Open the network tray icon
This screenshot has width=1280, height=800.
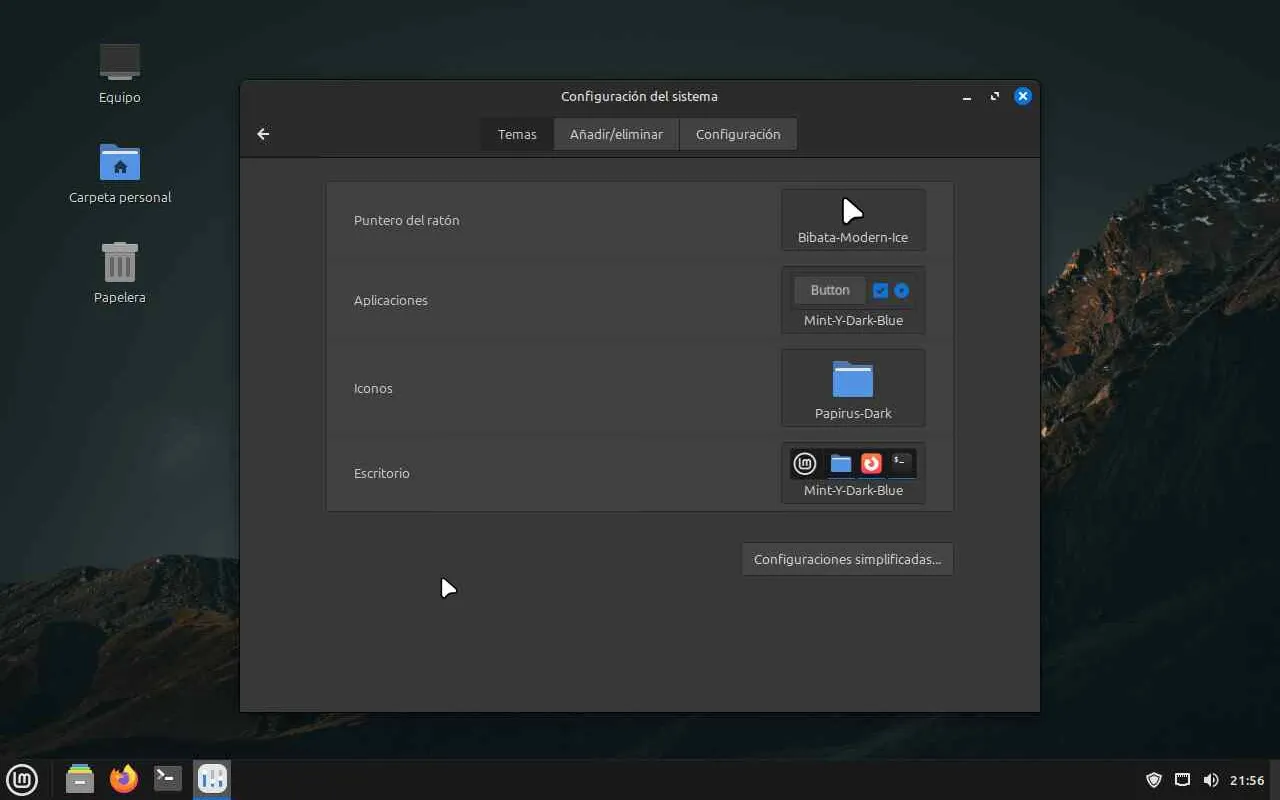1182,780
